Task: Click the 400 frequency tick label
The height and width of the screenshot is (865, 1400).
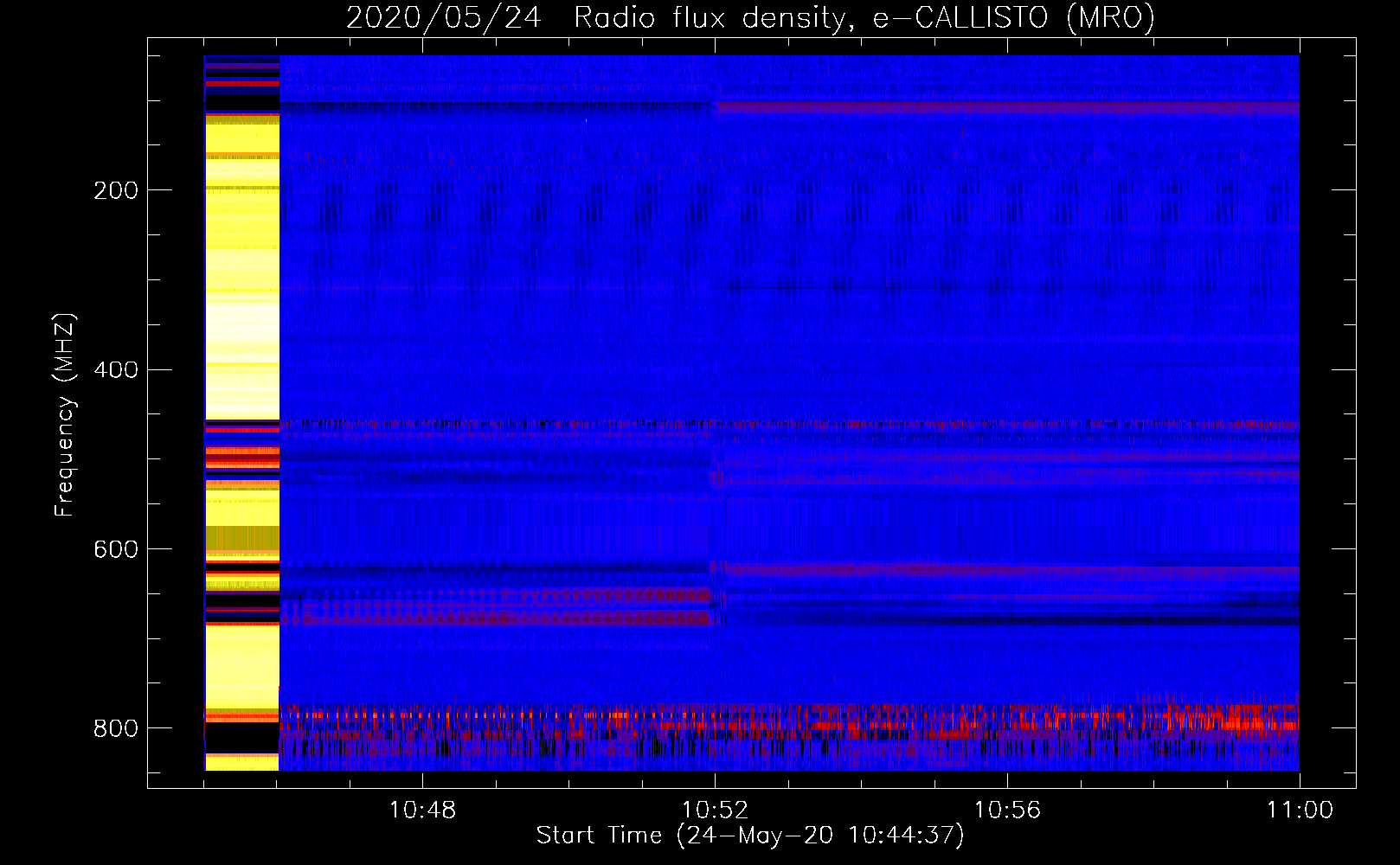Action: (x=116, y=369)
